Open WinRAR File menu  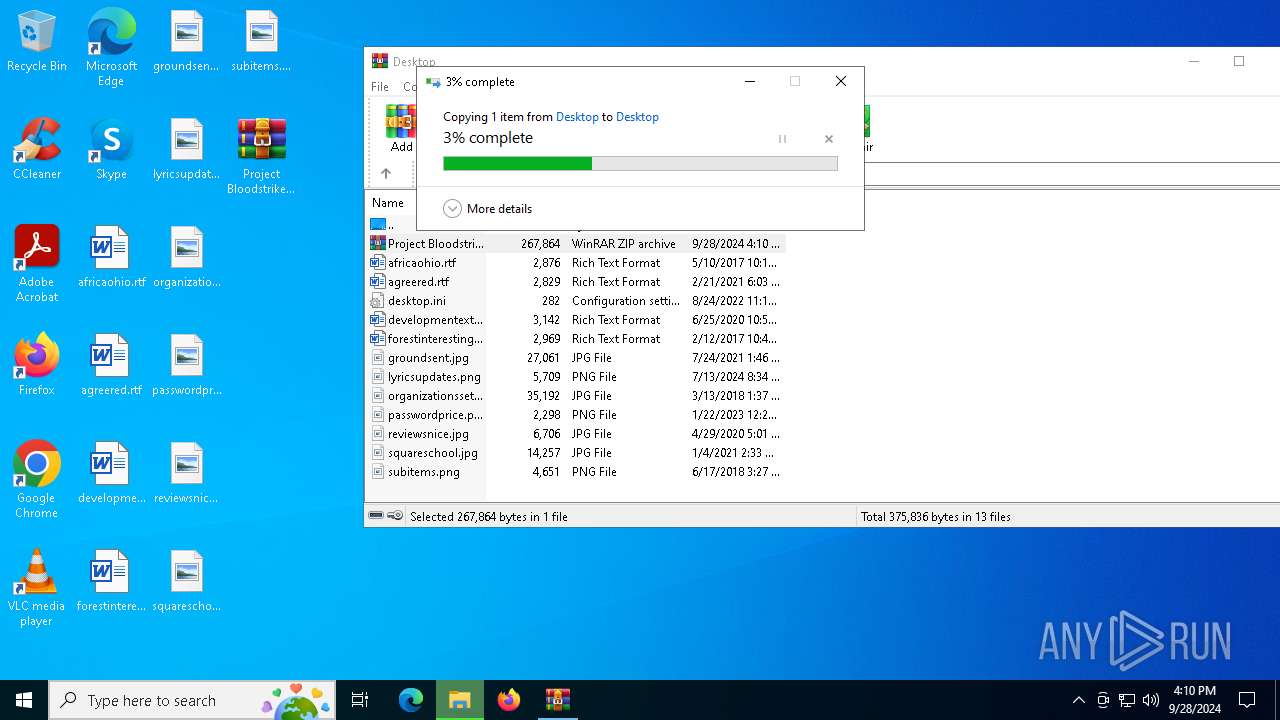380,87
